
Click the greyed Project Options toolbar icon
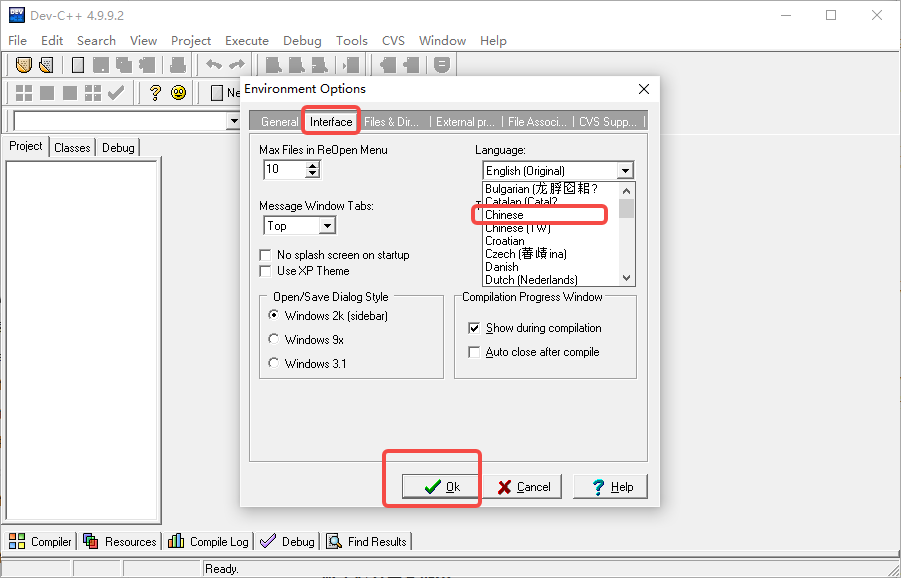click(x=441, y=64)
